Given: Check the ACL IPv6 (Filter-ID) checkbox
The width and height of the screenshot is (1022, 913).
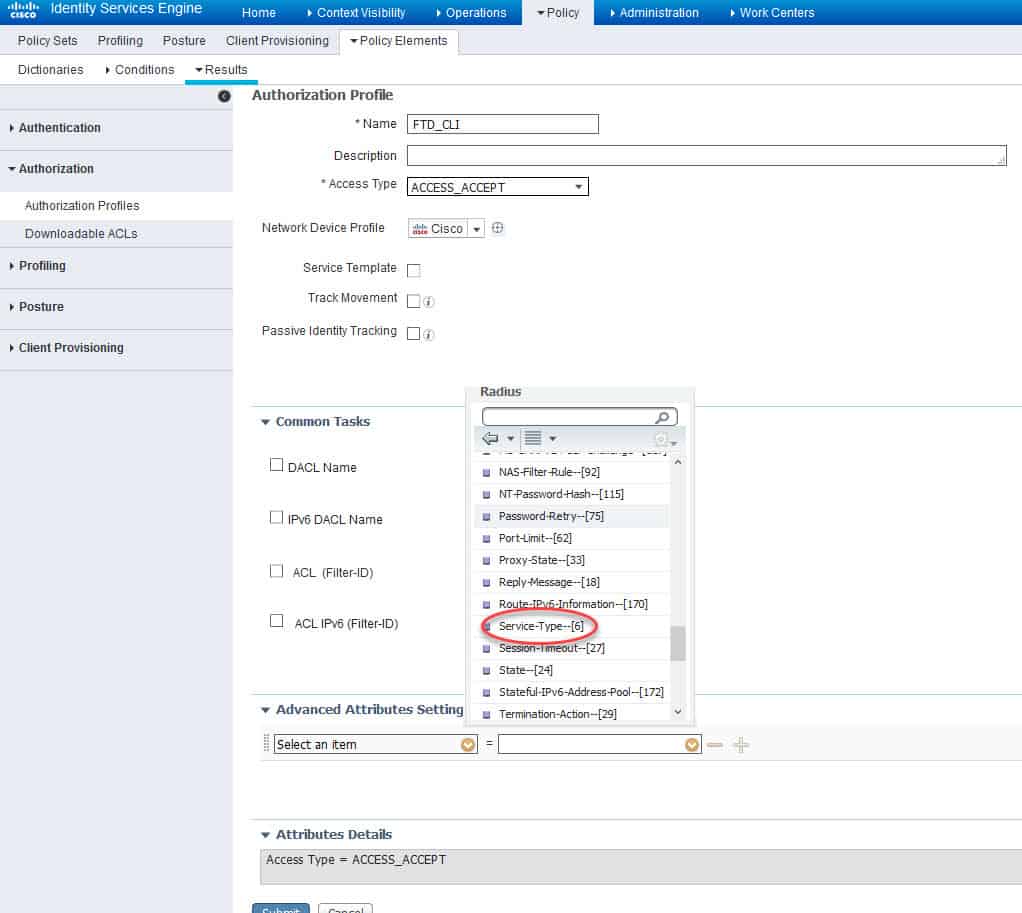Looking at the screenshot, I should (276, 621).
